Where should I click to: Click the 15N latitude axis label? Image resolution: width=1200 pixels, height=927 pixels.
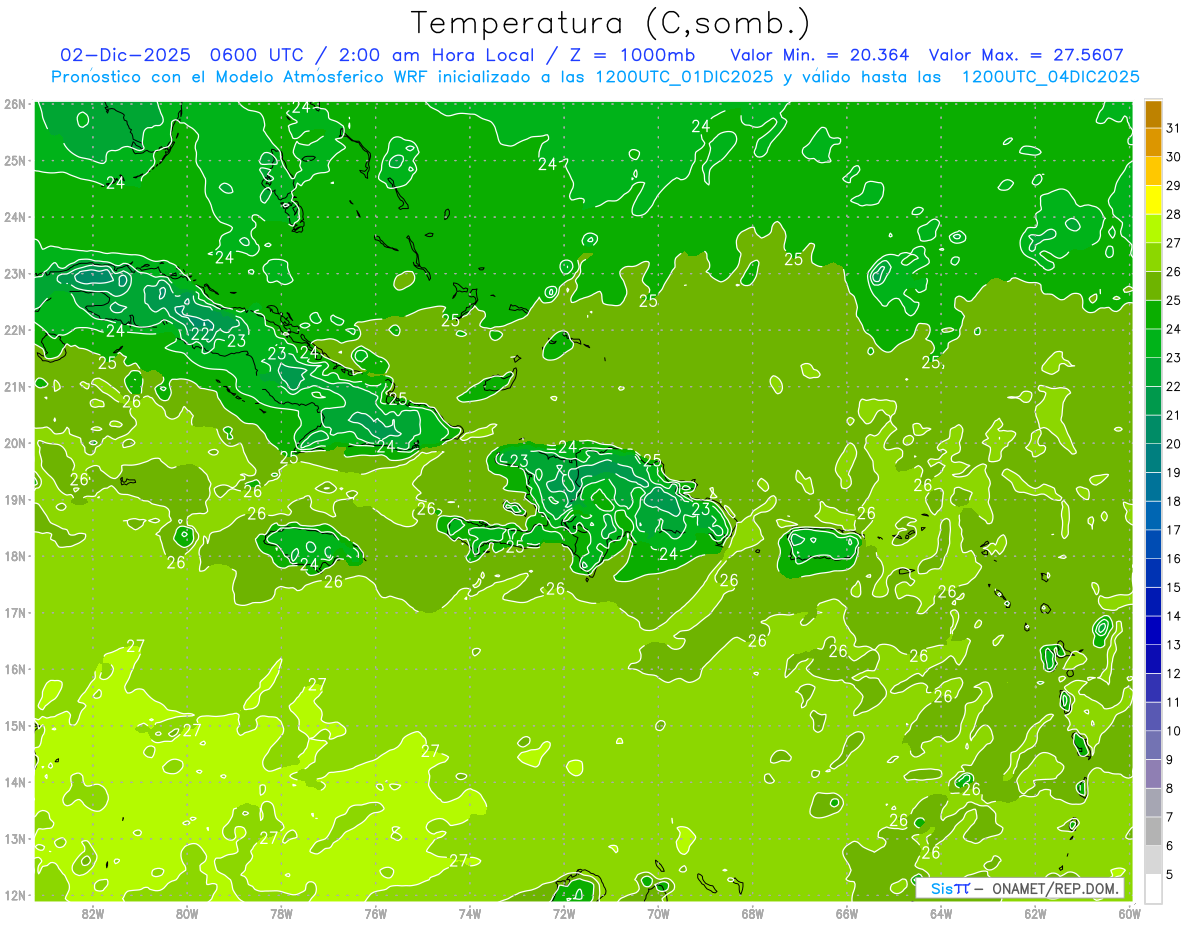[x=14, y=725]
